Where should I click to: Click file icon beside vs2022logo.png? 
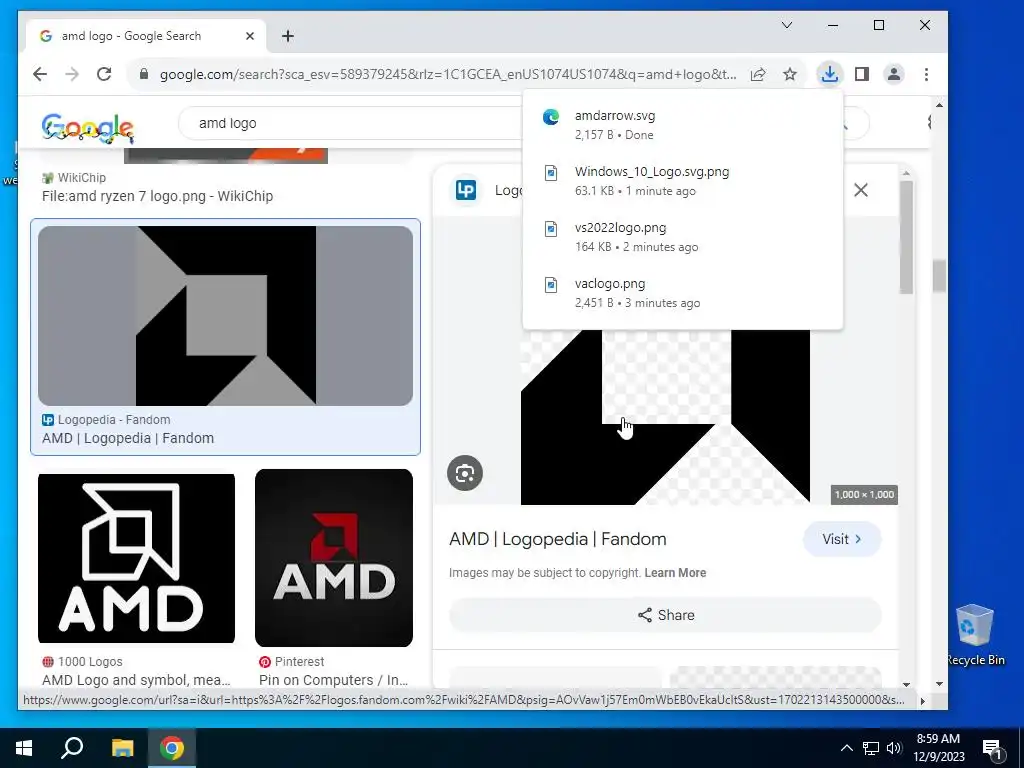click(x=551, y=229)
